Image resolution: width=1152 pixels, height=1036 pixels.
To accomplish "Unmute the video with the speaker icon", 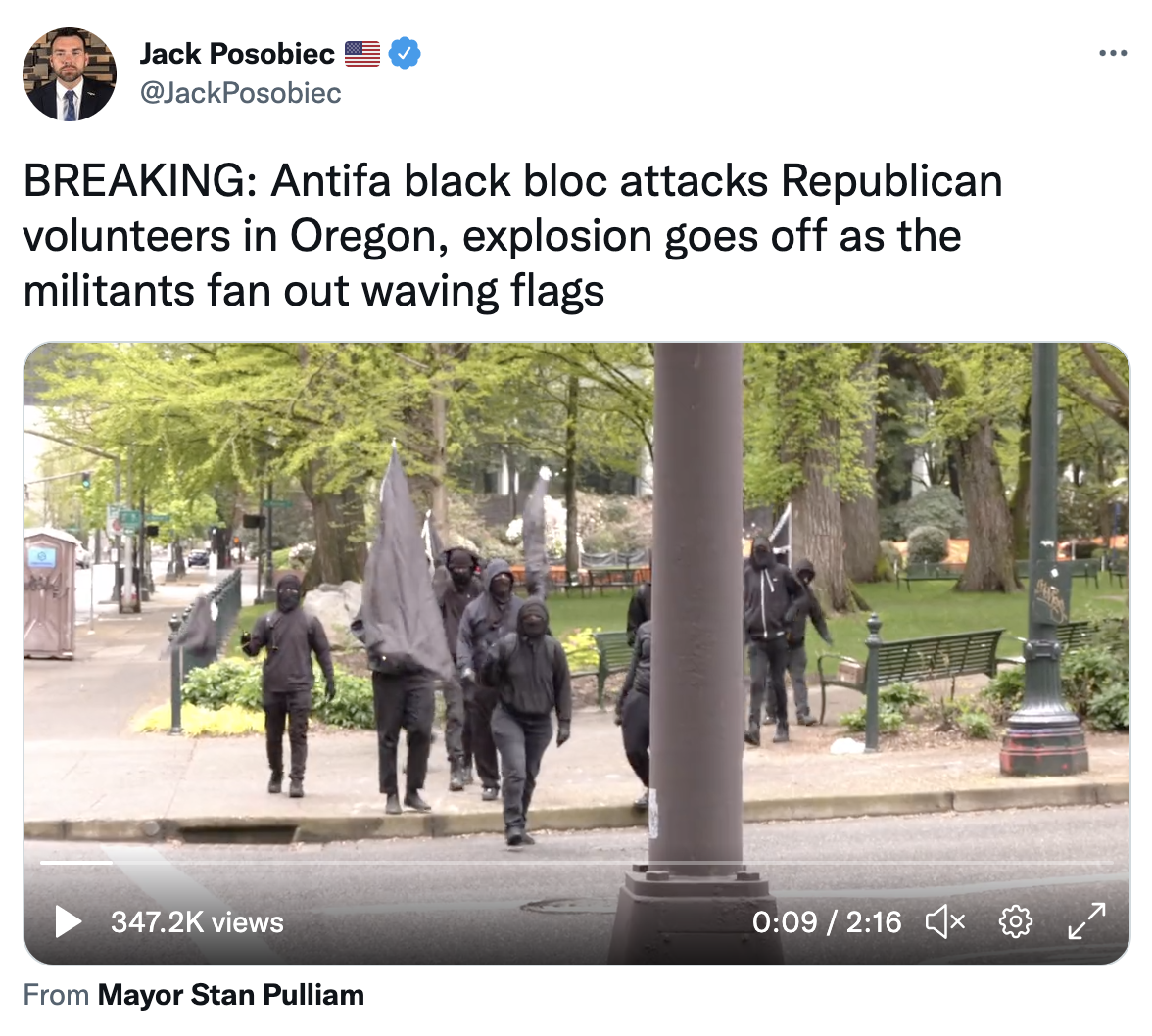I will pos(945,921).
